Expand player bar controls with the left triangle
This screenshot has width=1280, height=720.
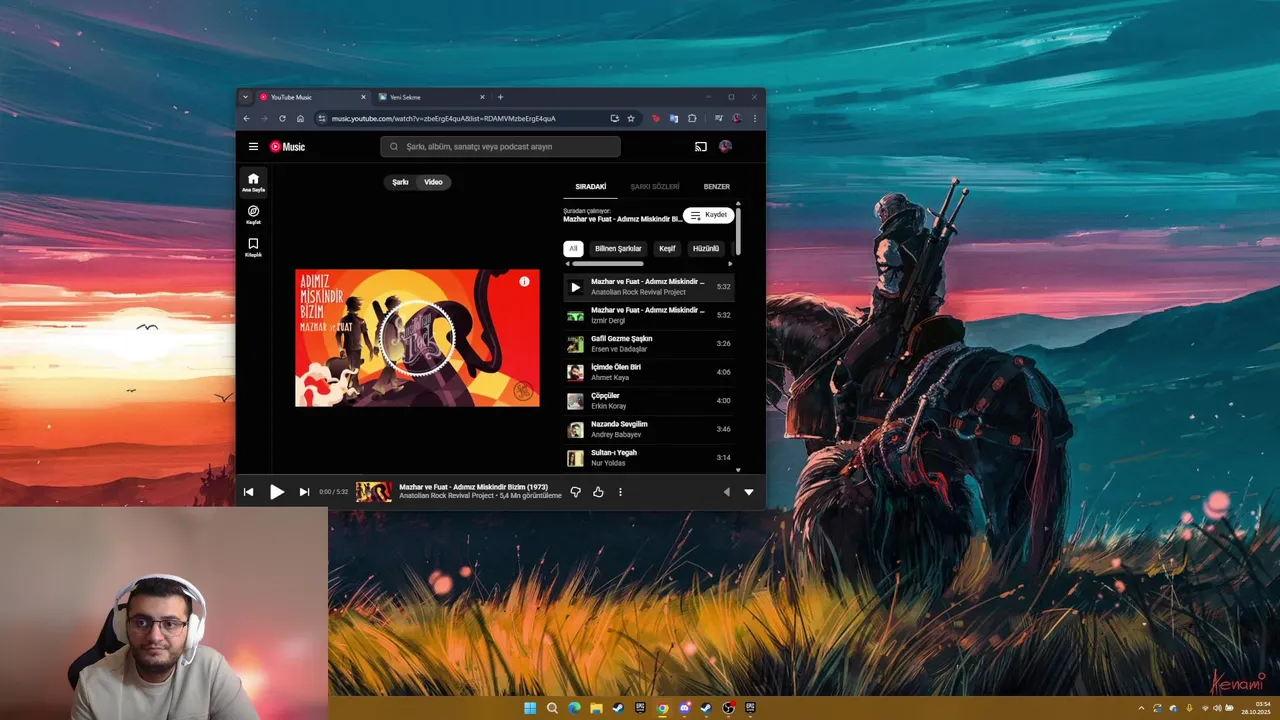tap(726, 492)
